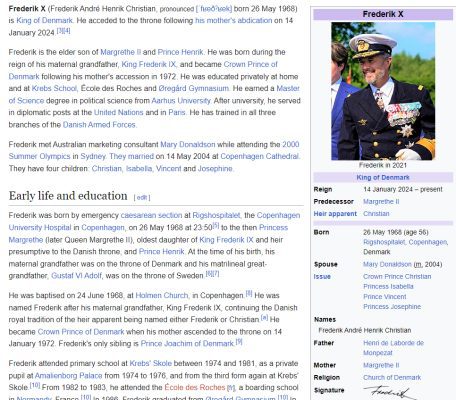Viewport: 456px width, 400px height.
Task: Click the King of Denmark infobox header link
Action: pyautogui.click(x=383, y=178)
